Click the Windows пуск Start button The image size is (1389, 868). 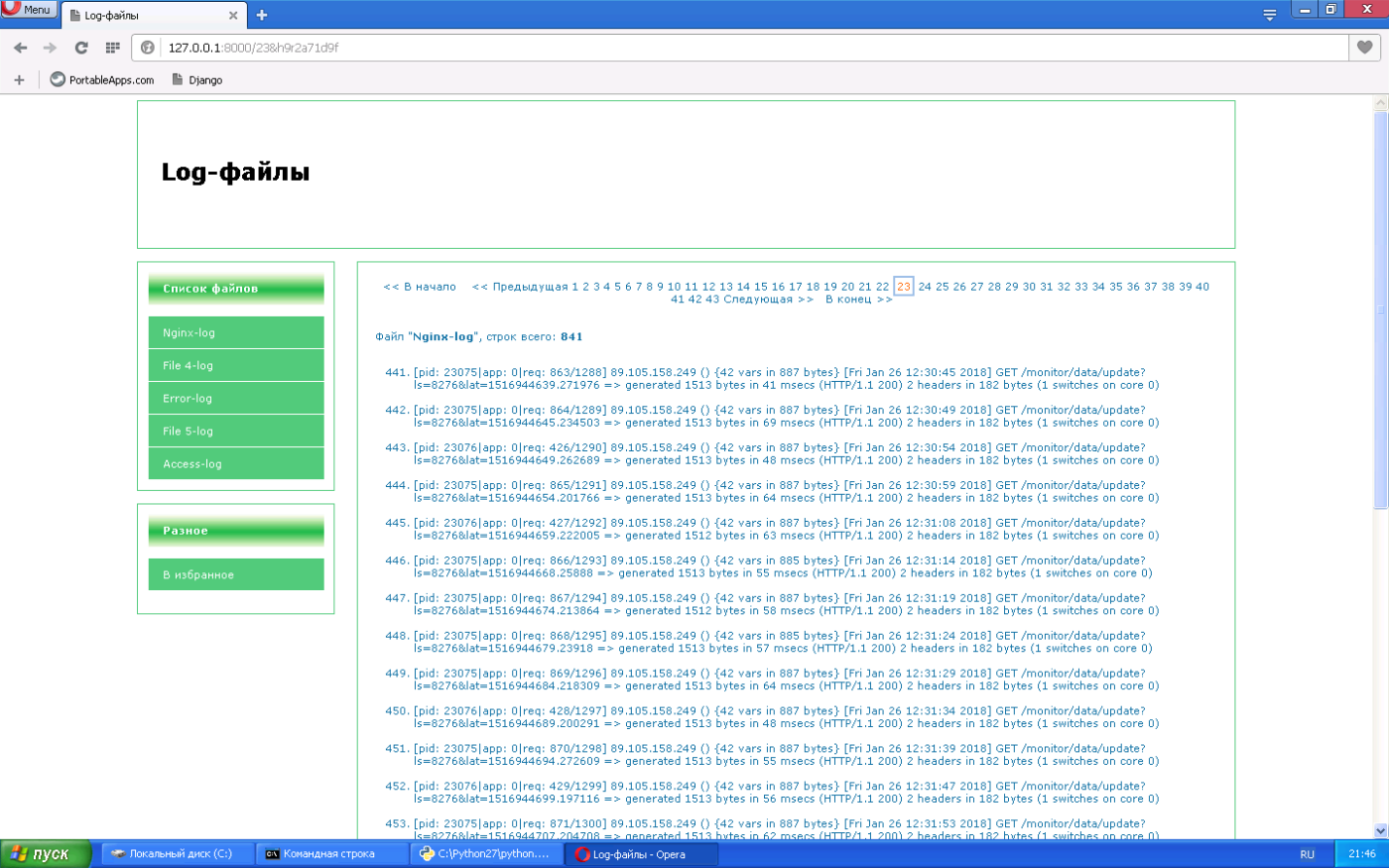point(46,854)
